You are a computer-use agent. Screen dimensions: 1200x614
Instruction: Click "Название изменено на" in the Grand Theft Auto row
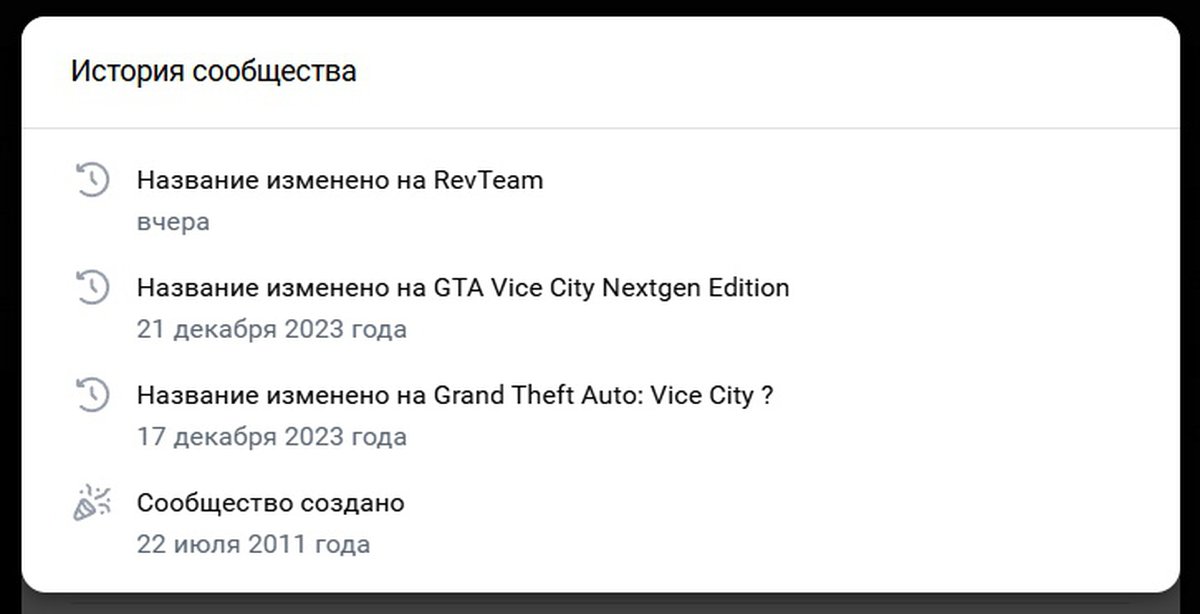(x=281, y=395)
